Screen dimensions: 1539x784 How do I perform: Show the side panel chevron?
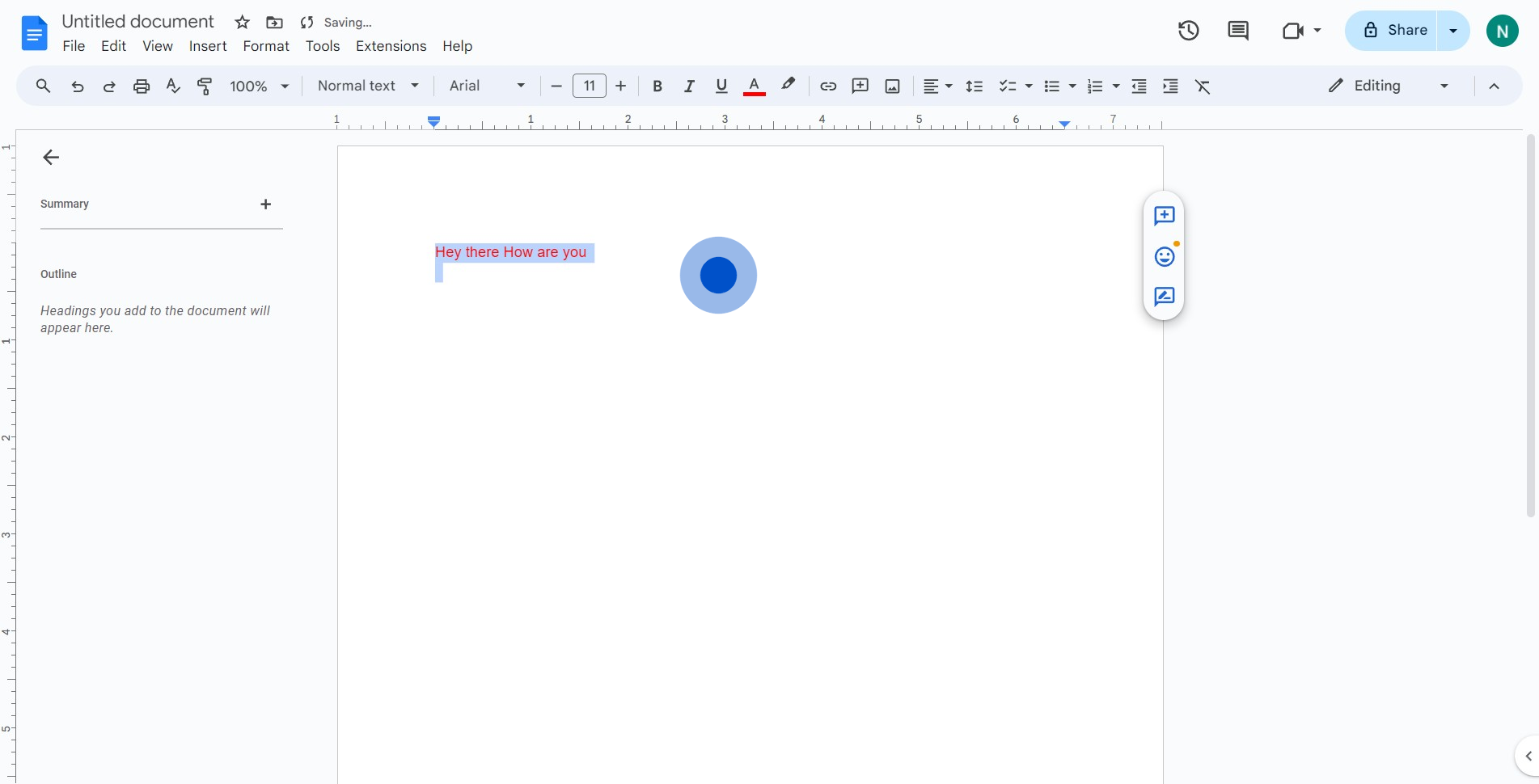1528,757
